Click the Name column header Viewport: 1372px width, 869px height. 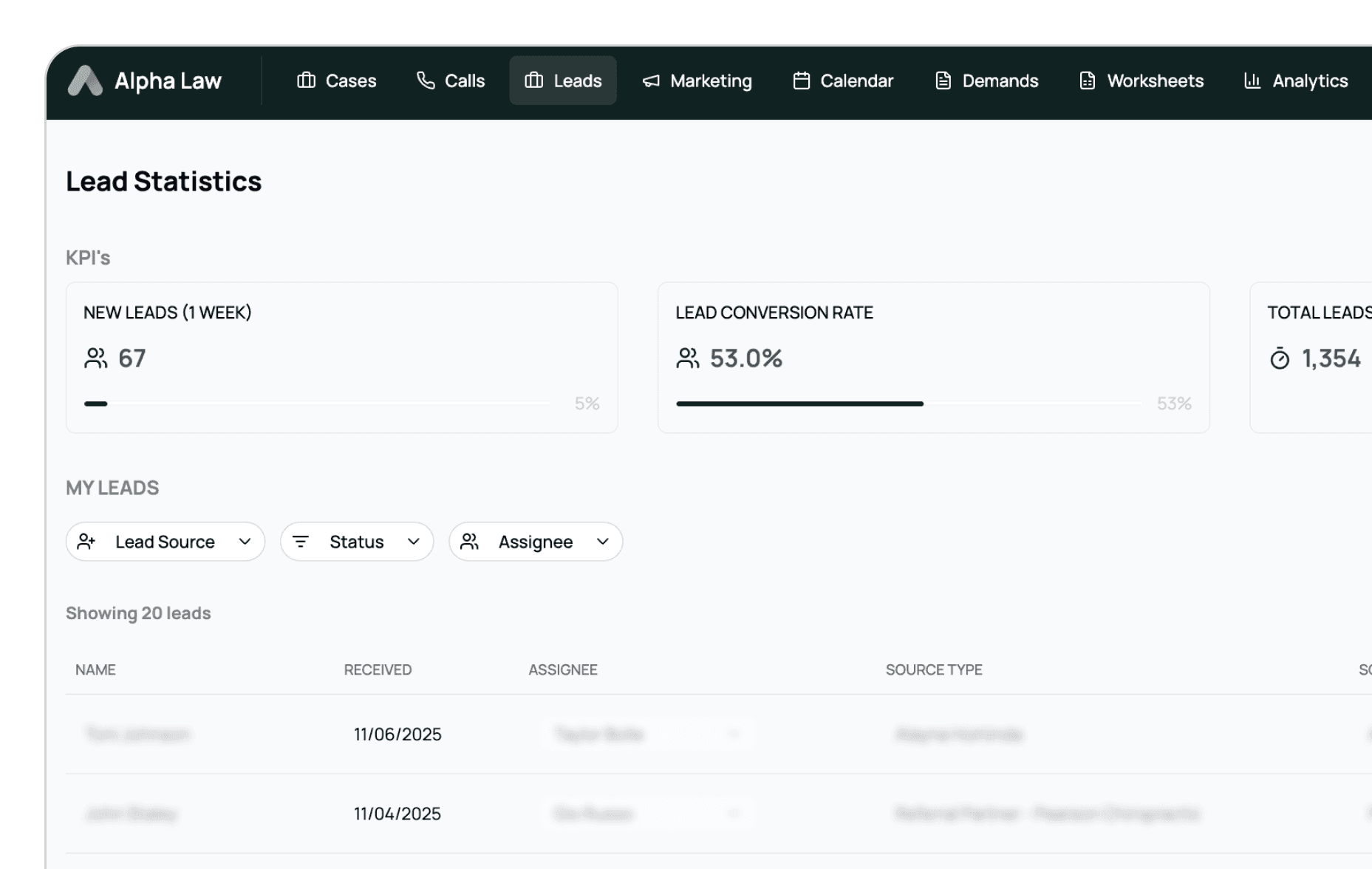point(95,669)
